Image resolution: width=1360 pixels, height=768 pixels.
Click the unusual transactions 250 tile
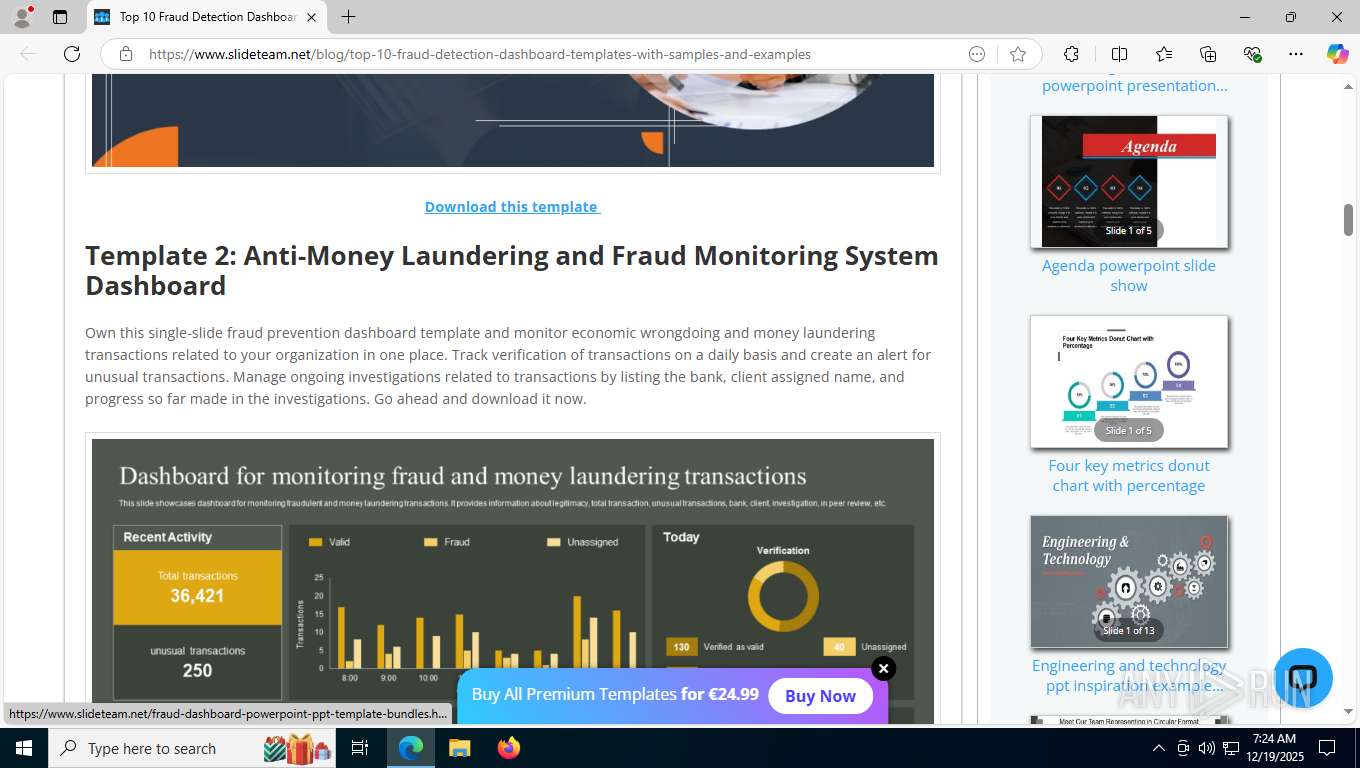coord(197,661)
